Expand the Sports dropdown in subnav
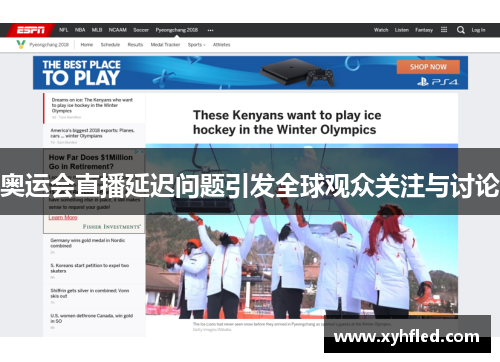Image resolution: width=500 pixels, height=362 pixels. [197, 45]
